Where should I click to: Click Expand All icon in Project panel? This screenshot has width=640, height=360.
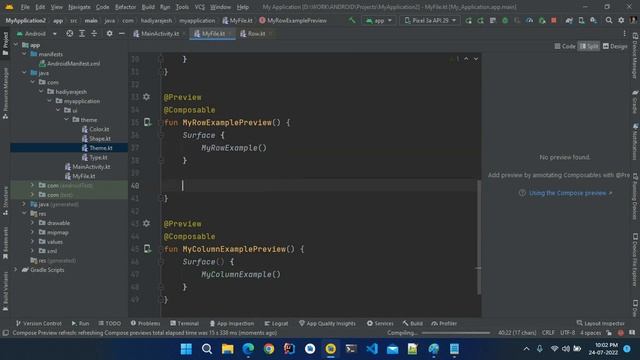pyautogui.click(x=82, y=33)
